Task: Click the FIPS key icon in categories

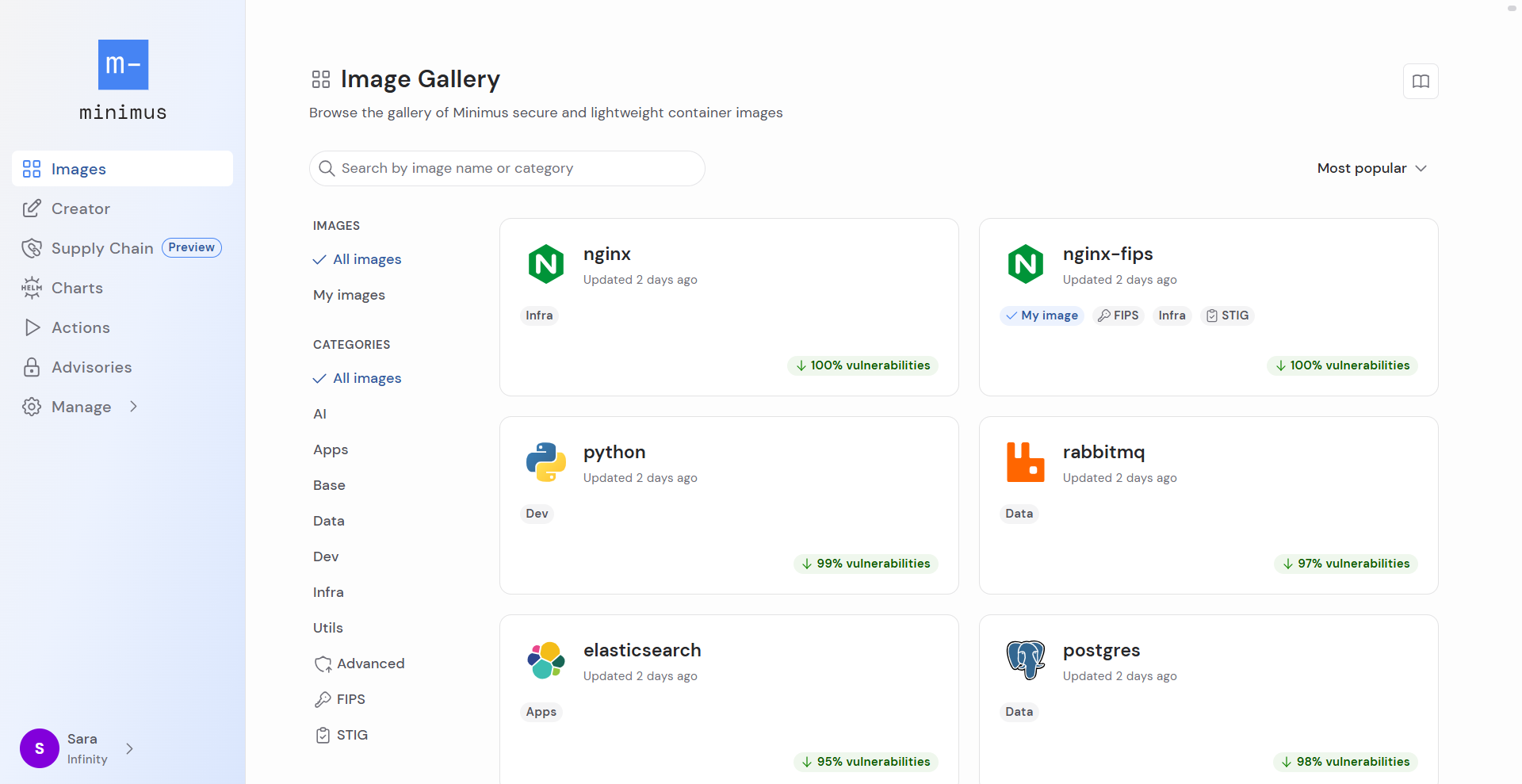Action: [323, 699]
